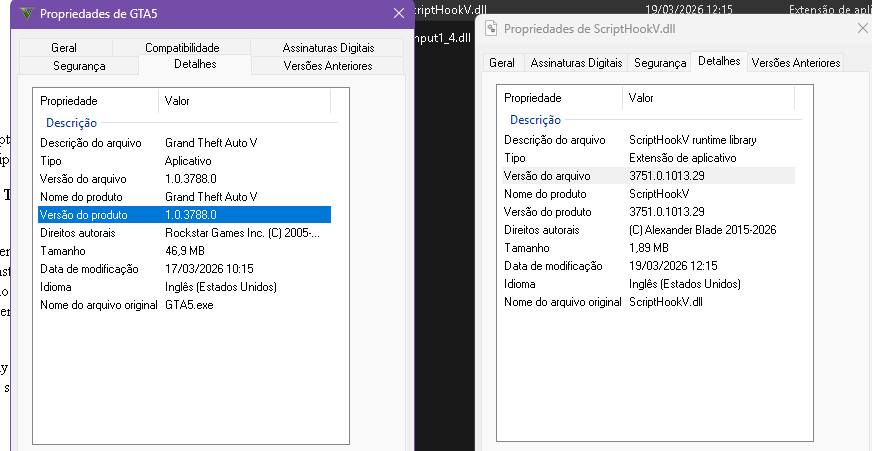Close the Propriedades de ScriptHookV.dll window
872x451 pixels.
pos(863,28)
